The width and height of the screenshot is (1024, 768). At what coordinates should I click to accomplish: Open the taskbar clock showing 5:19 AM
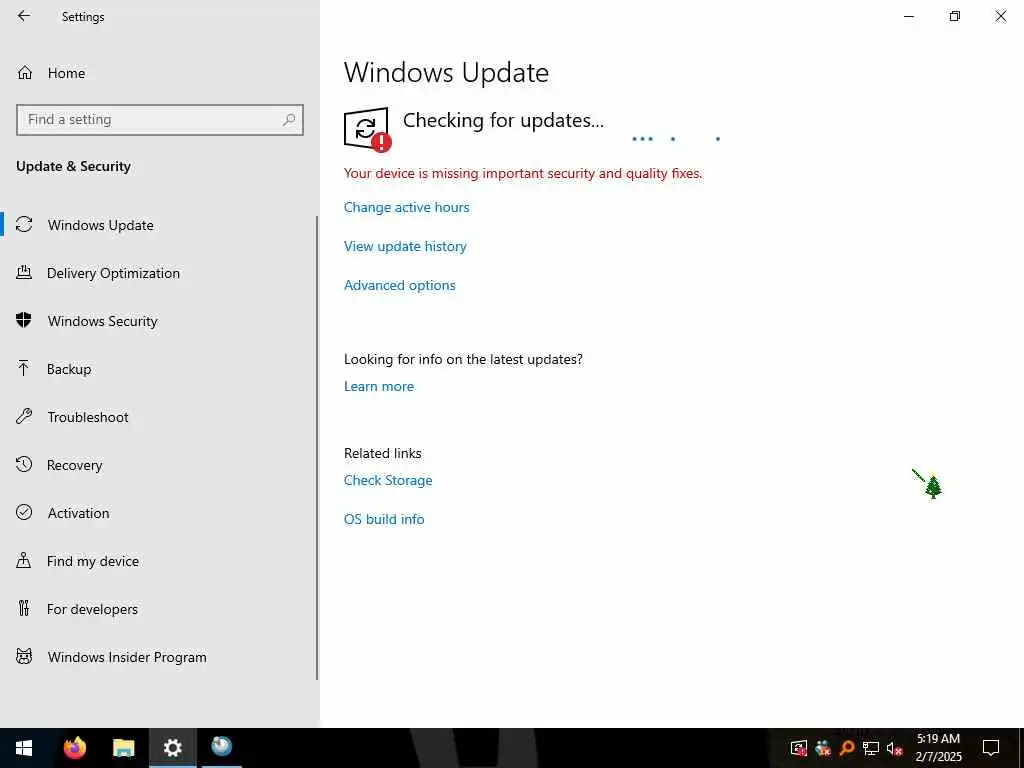[938, 748]
